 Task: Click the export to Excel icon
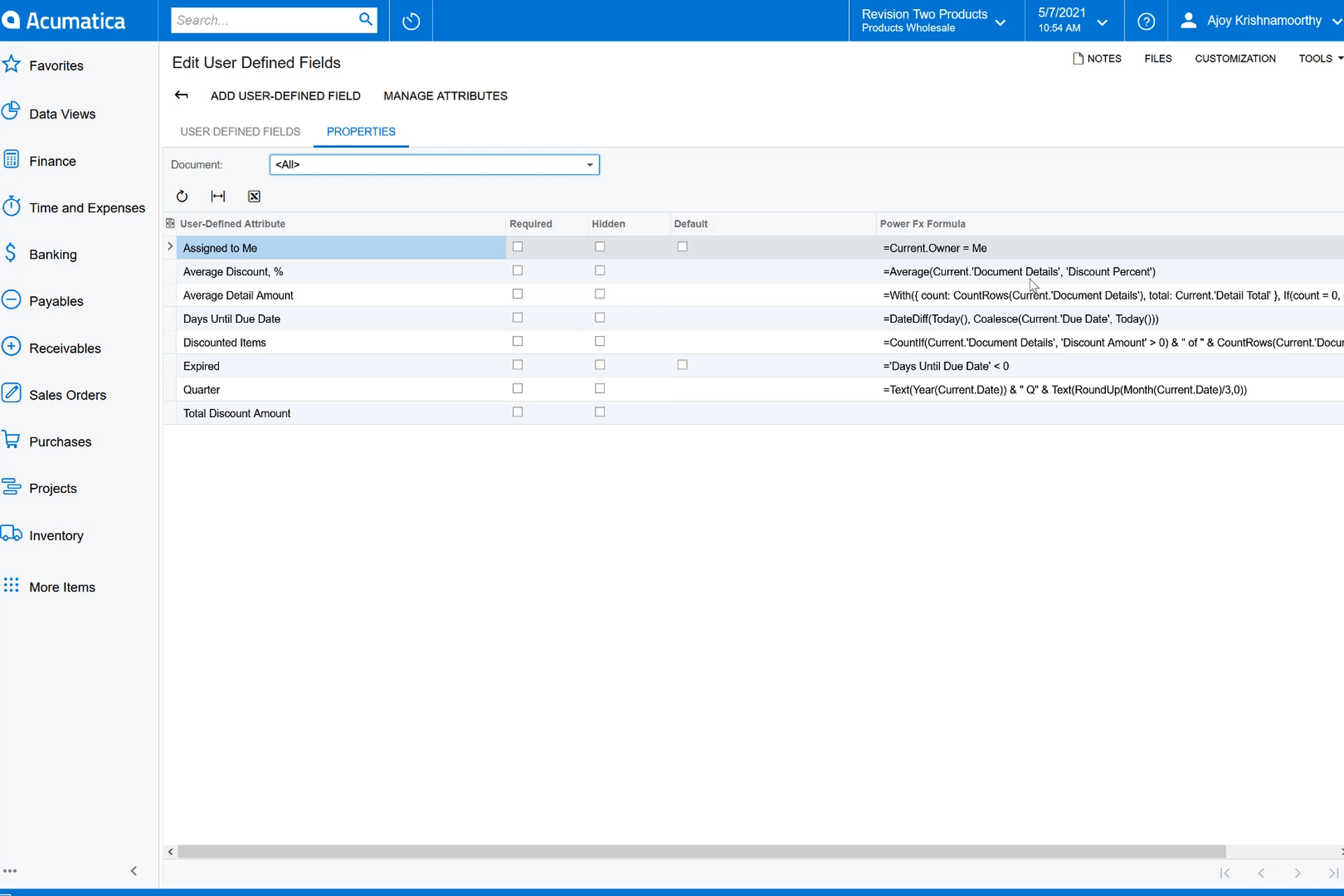coord(254,197)
